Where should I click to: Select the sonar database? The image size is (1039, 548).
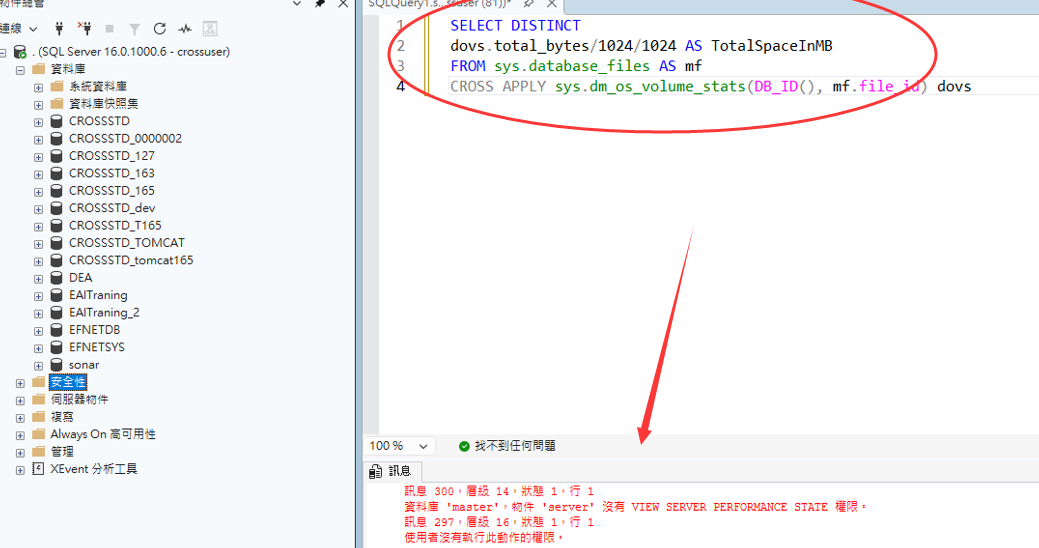(x=83, y=365)
